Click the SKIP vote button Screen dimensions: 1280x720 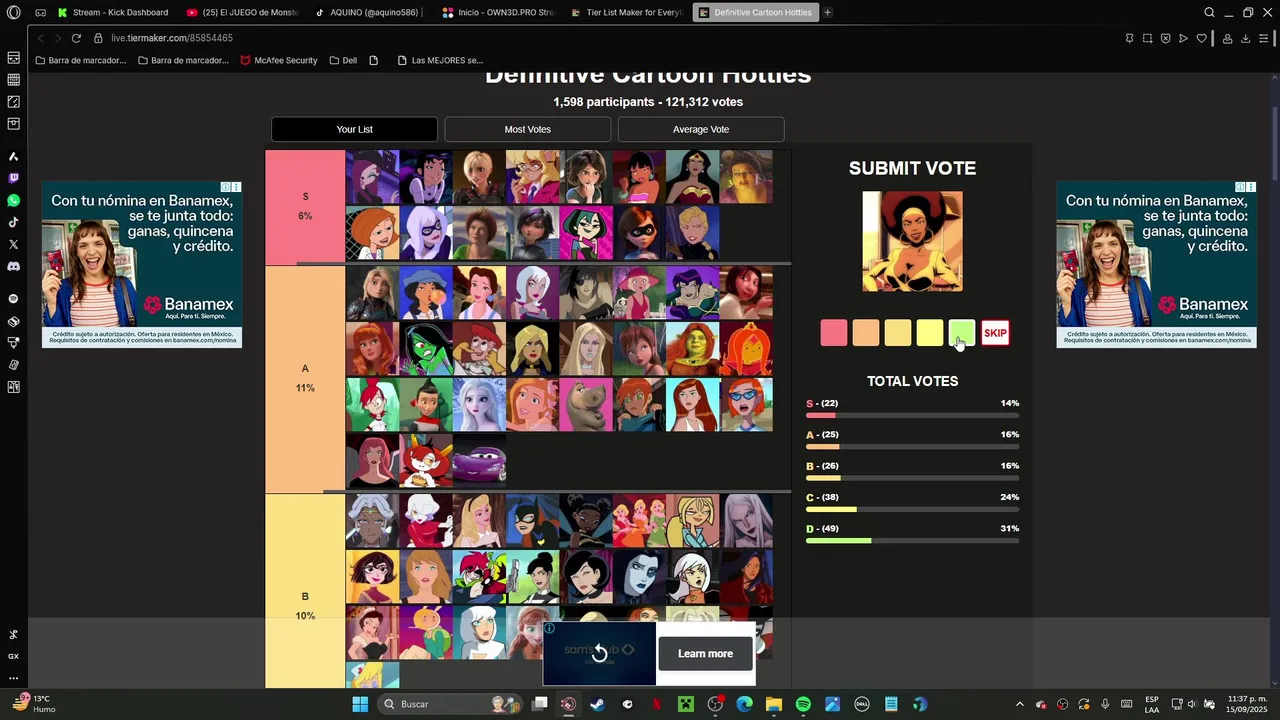(x=995, y=333)
